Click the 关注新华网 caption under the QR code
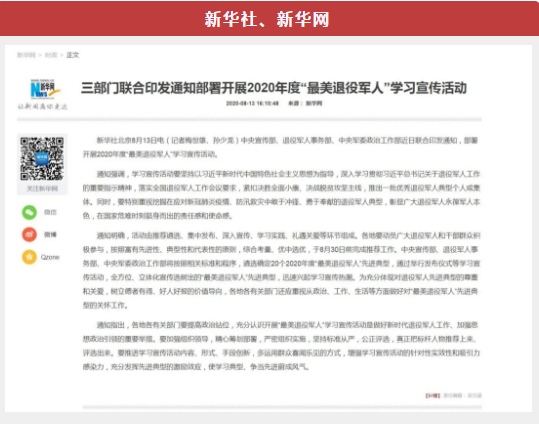 tap(42, 188)
